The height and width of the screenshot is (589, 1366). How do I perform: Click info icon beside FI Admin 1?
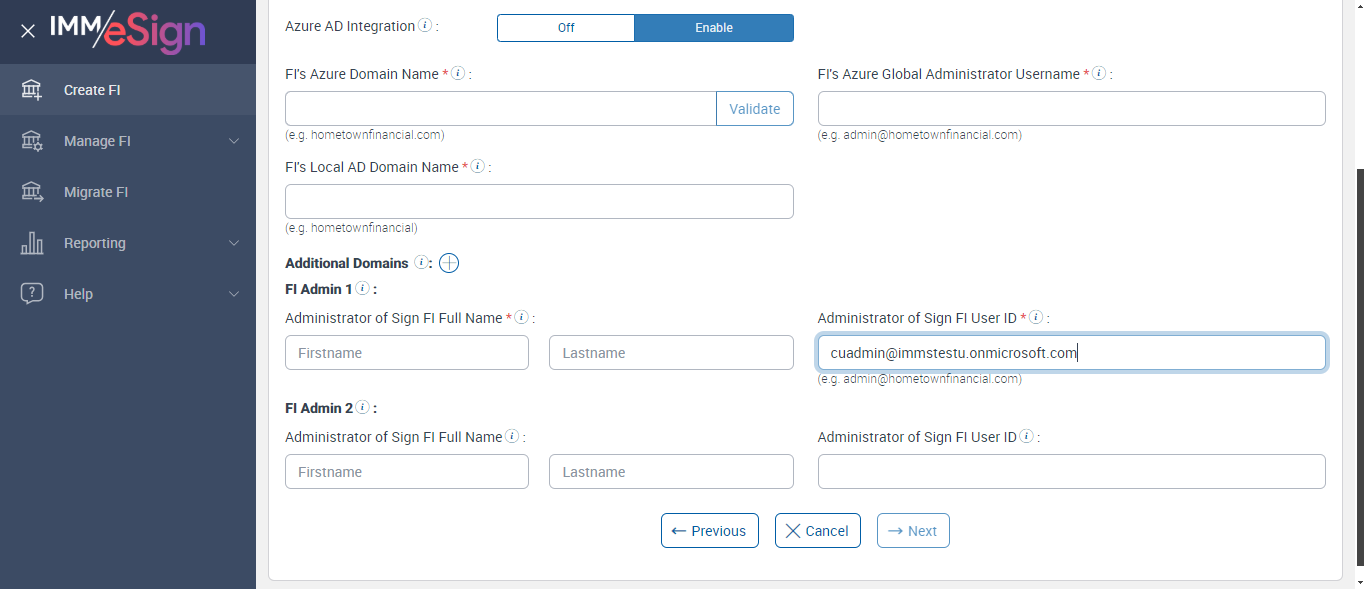tap(362, 289)
